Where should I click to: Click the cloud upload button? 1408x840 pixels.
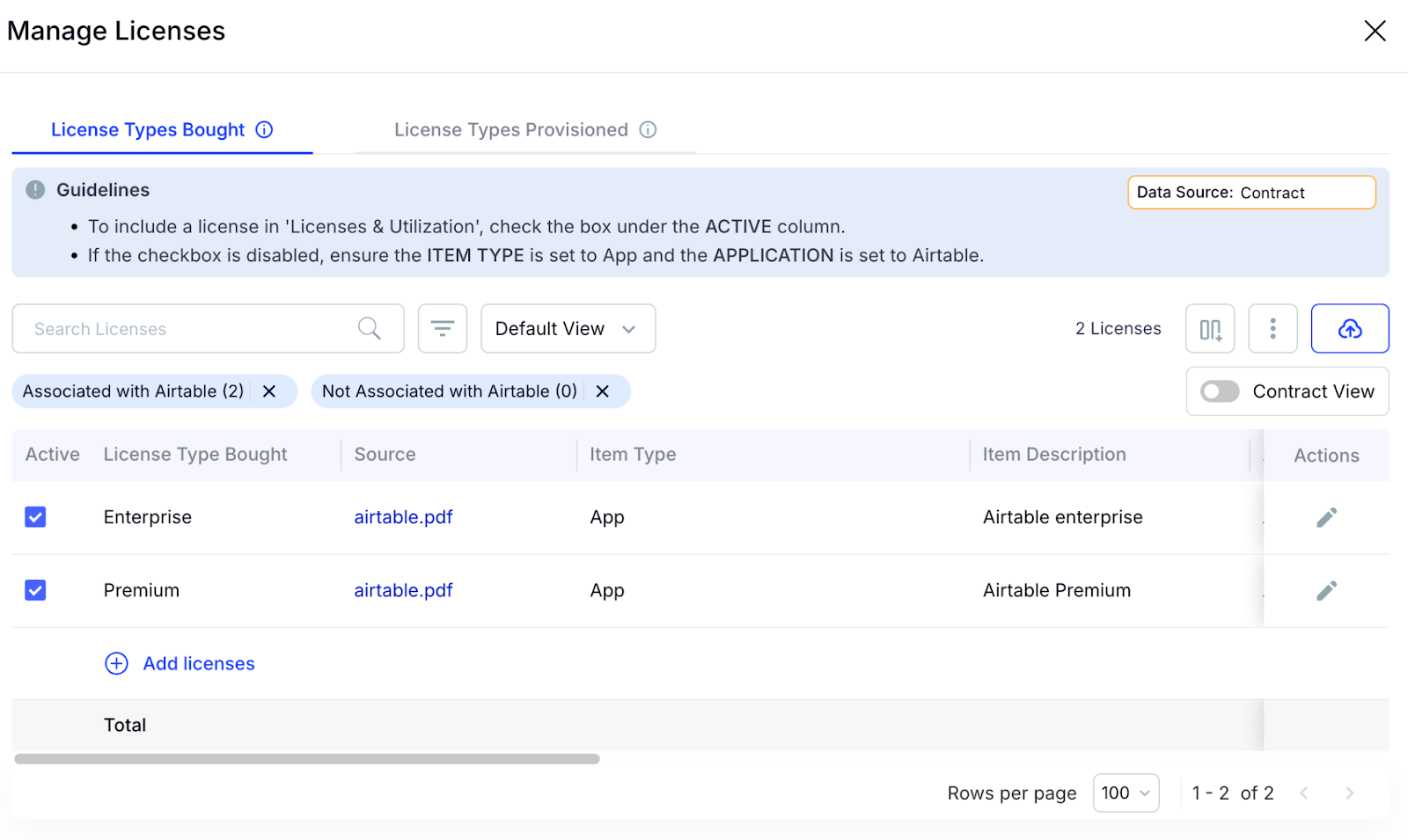point(1350,329)
